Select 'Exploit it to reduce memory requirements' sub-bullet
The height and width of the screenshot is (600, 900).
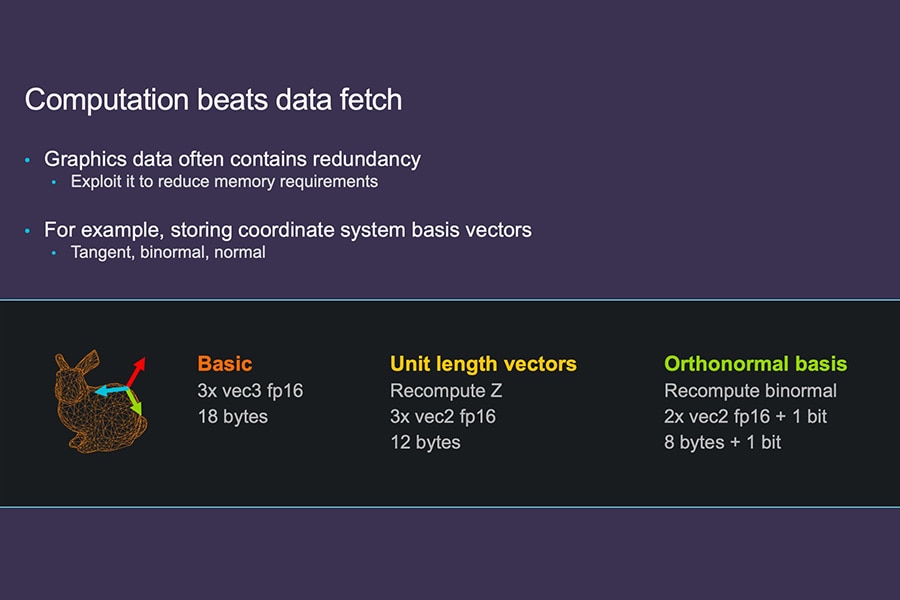(224, 182)
